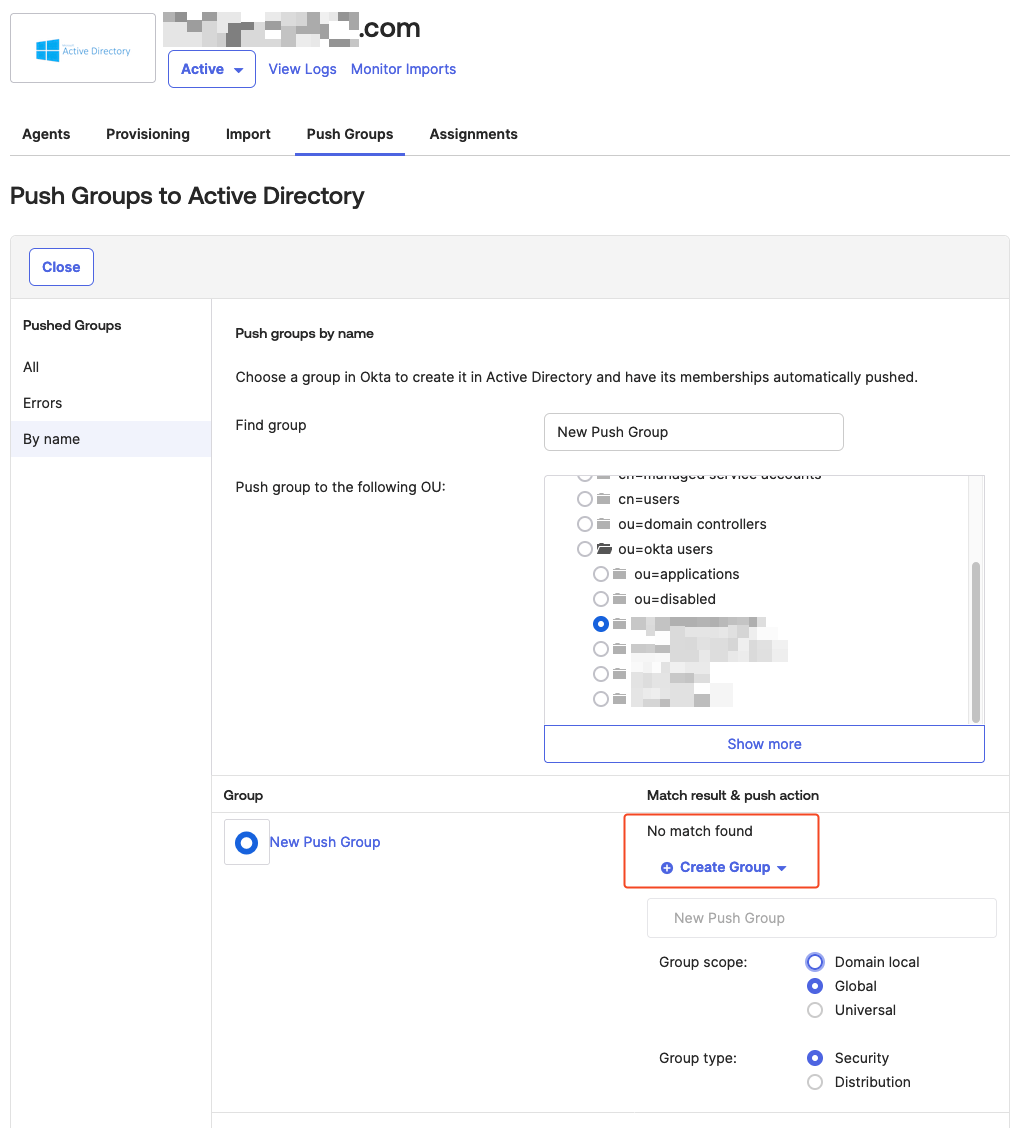Select the ou=applications radio button
Viewport: 1021px width, 1128px height.
tap(601, 574)
